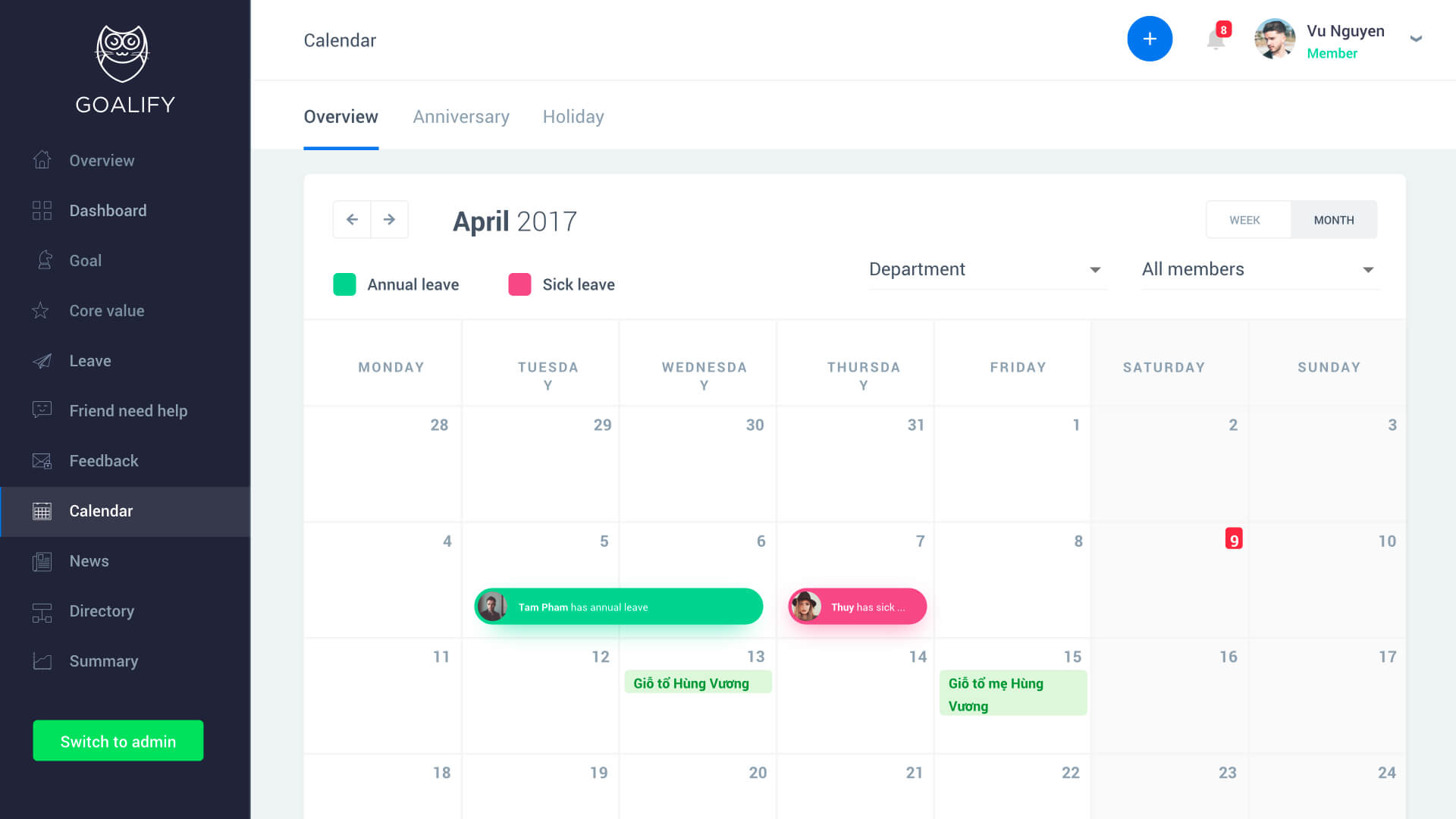Open Tam Pham annual leave event
Screen dimensions: 1456x819
coord(618,607)
